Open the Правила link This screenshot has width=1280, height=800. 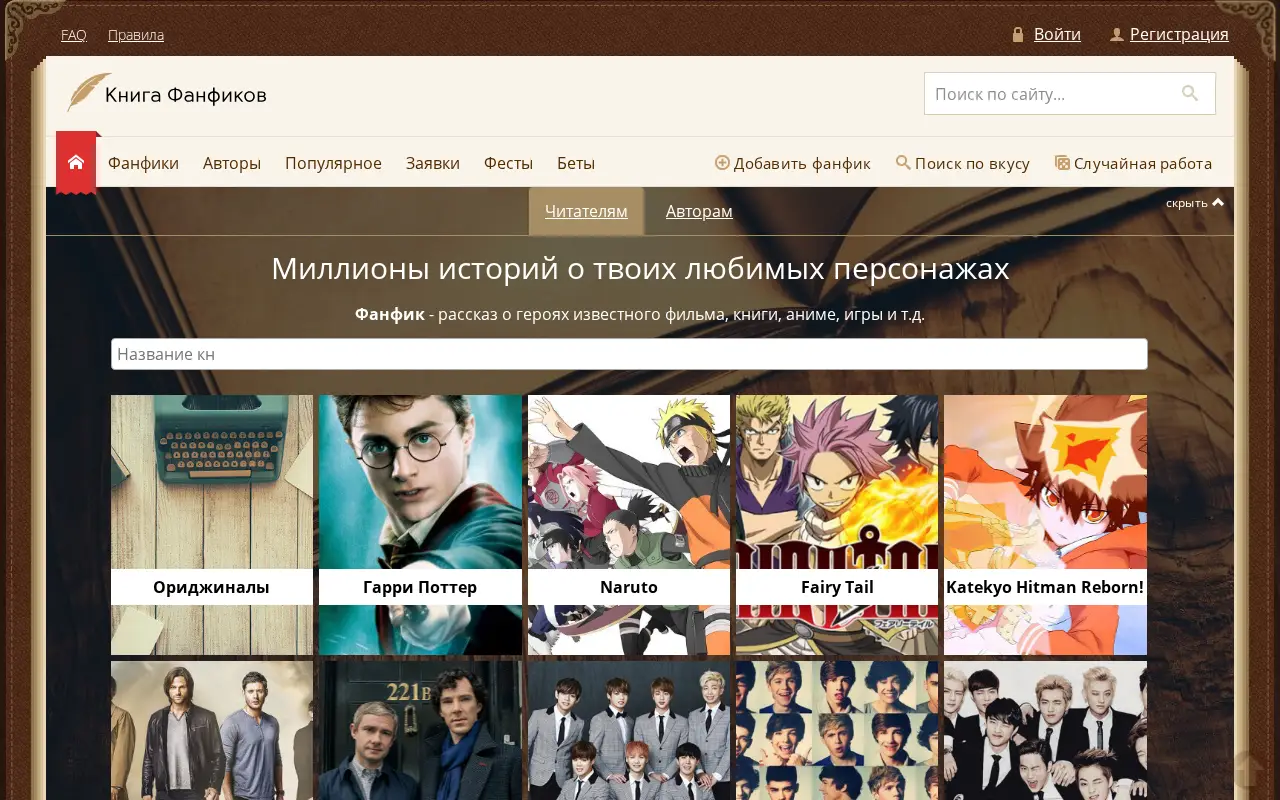coord(136,35)
